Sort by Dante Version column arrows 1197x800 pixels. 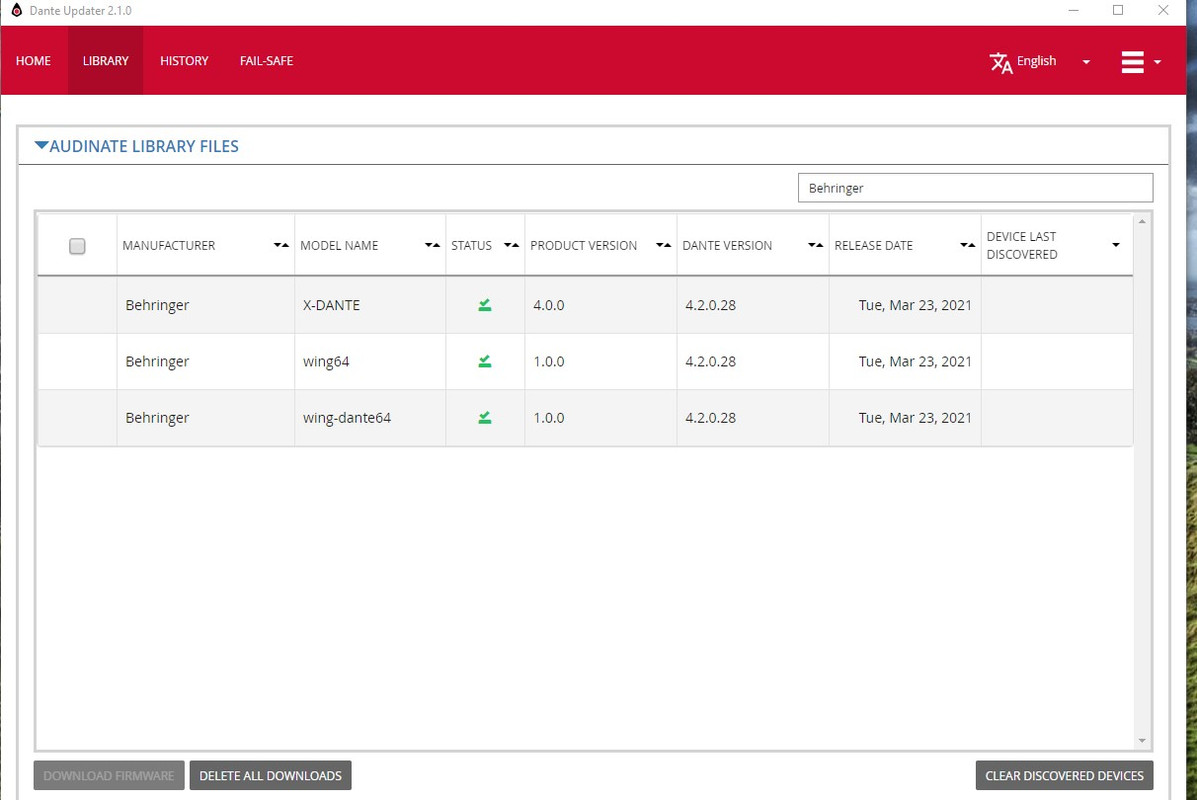click(x=815, y=245)
